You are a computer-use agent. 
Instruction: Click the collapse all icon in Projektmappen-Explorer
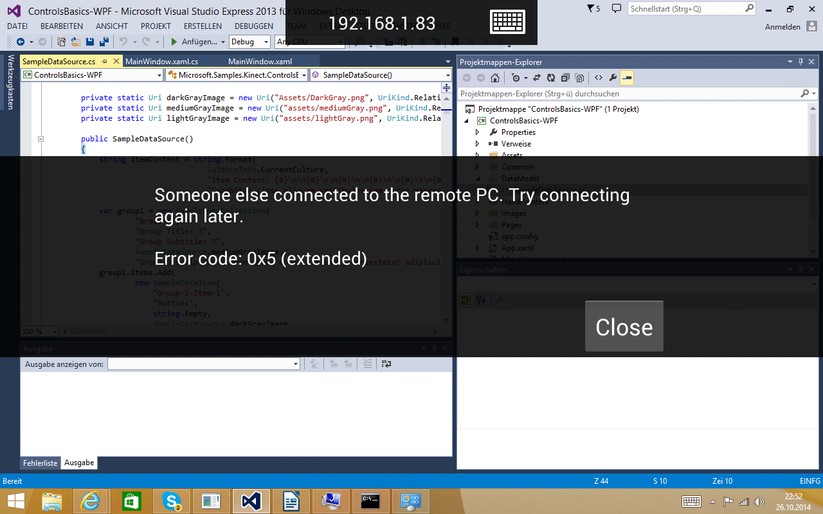point(565,78)
